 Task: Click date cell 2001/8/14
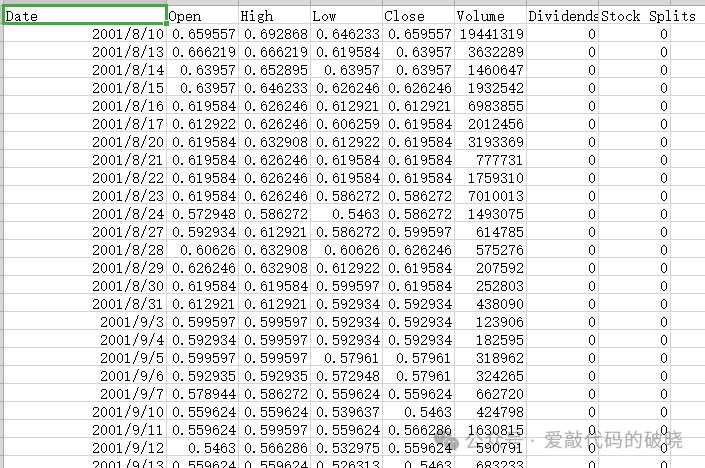(x=85, y=70)
